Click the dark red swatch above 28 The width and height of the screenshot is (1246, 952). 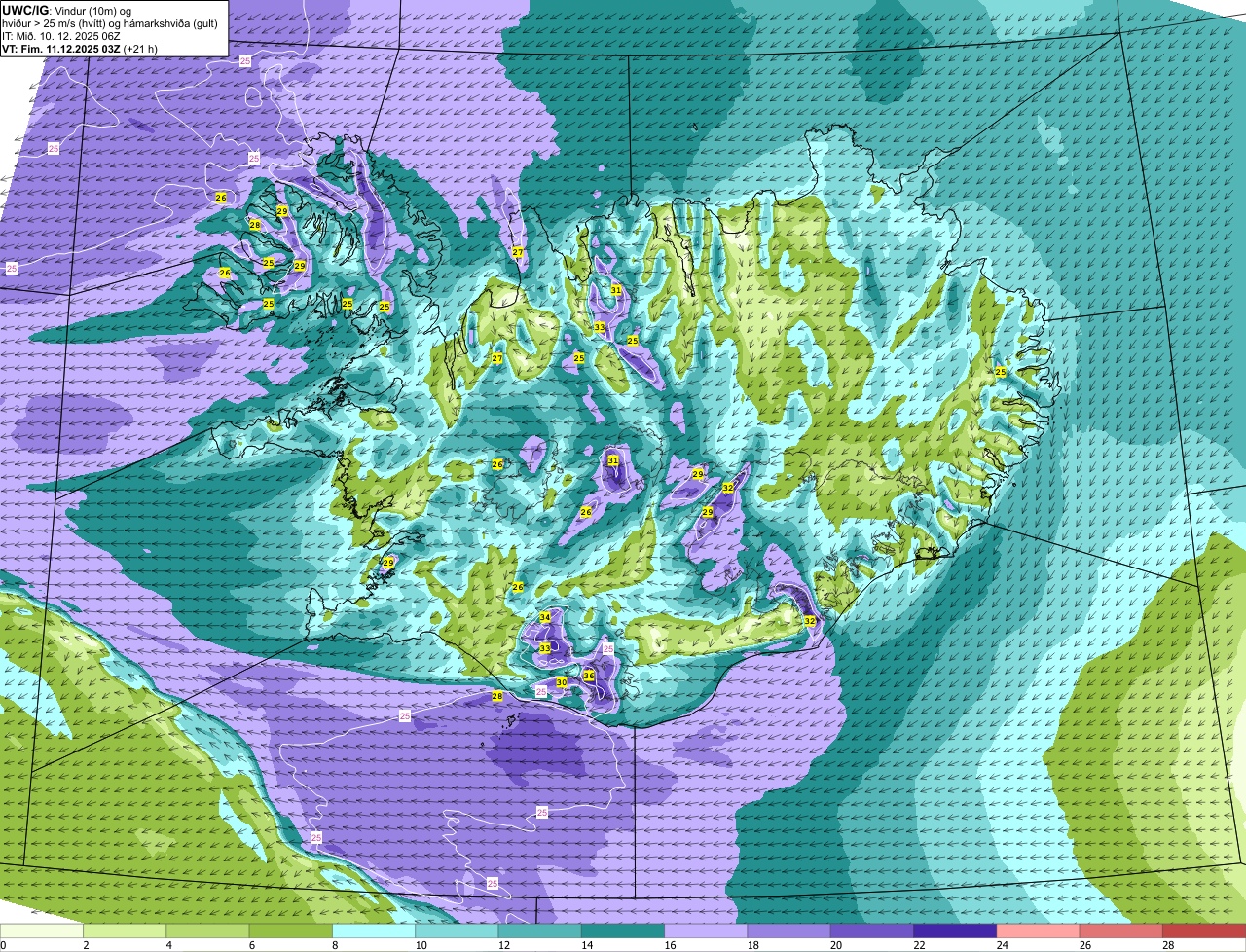[x=1204, y=931]
